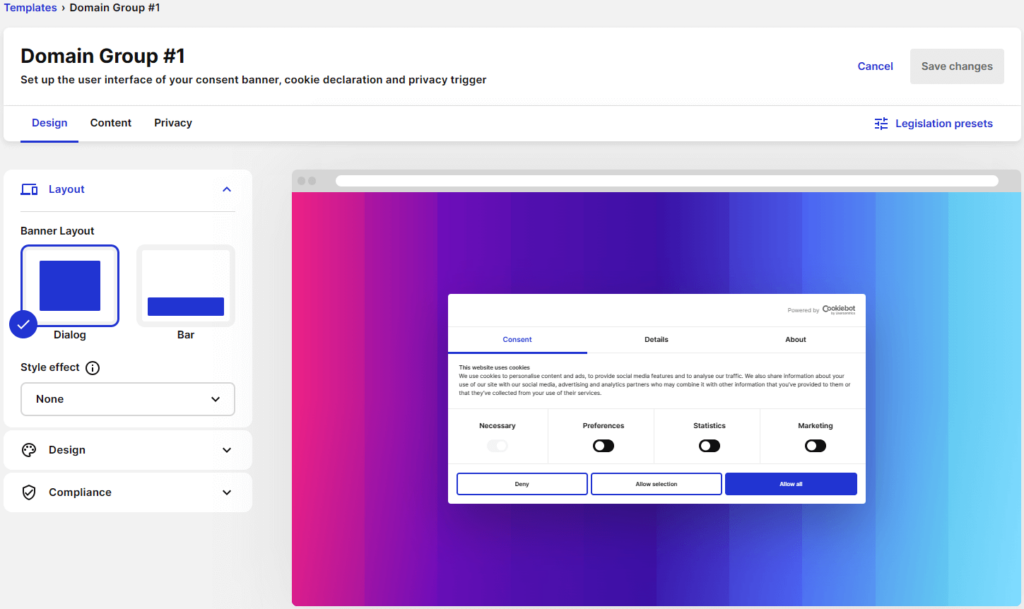Toggle the Preferences switch
1024x609 pixels.
(603, 446)
